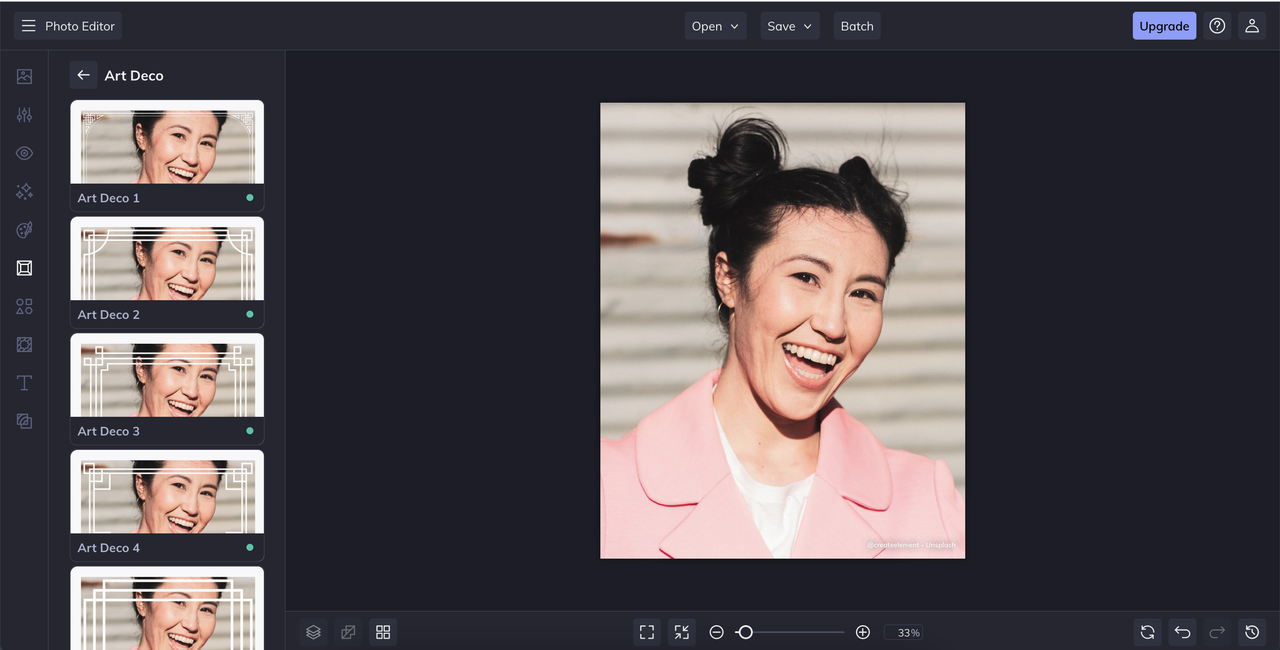Expand the Save dropdown
The height and width of the screenshot is (650, 1280).
click(790, 26)
